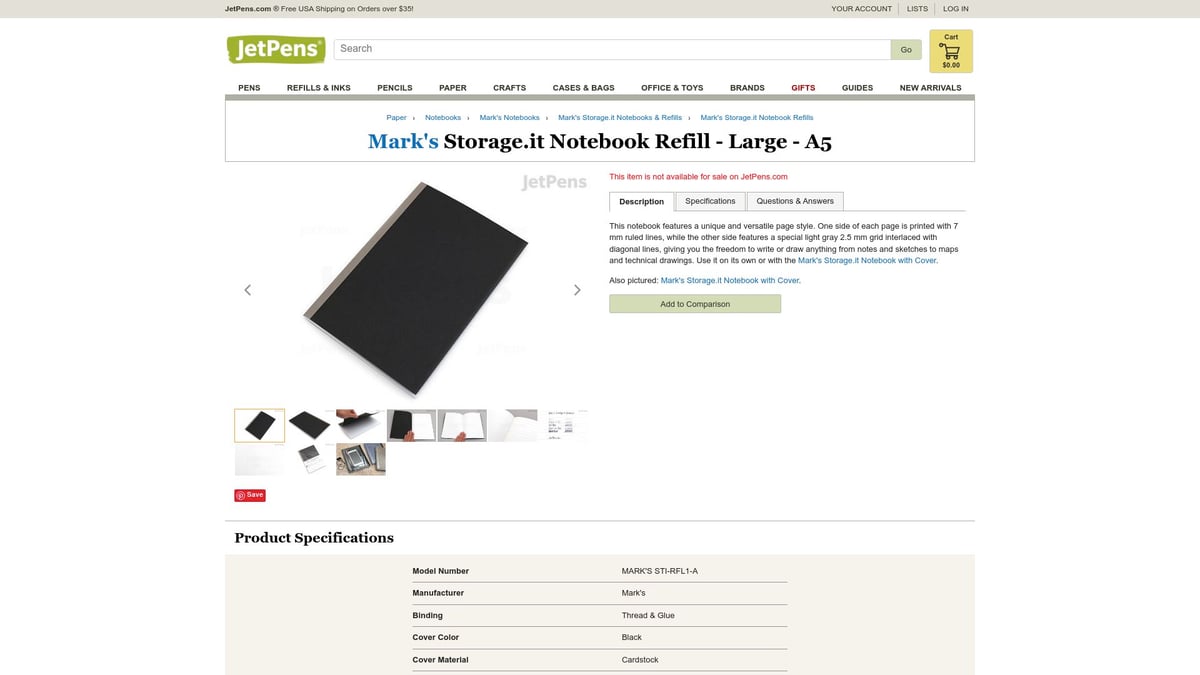The width and height of the screenshot is (1200, 675).
Task: Click Add to Comparison button
Action: (x=695, y=304)
